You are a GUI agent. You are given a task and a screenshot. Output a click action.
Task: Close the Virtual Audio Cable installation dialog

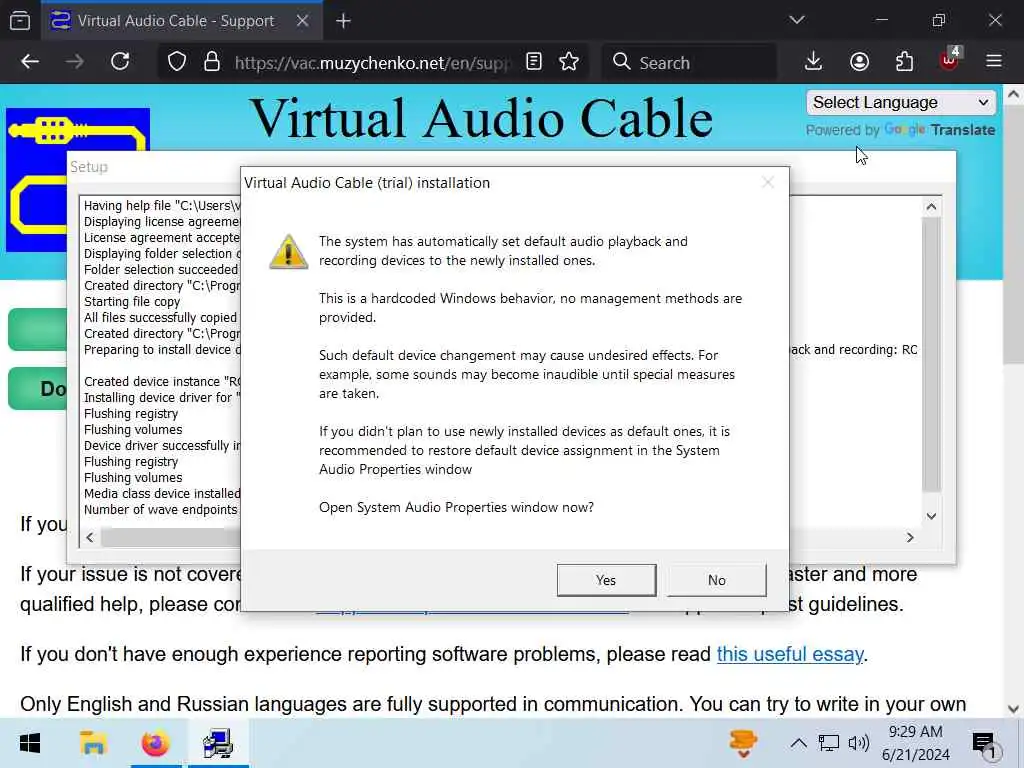pos(768,183)
